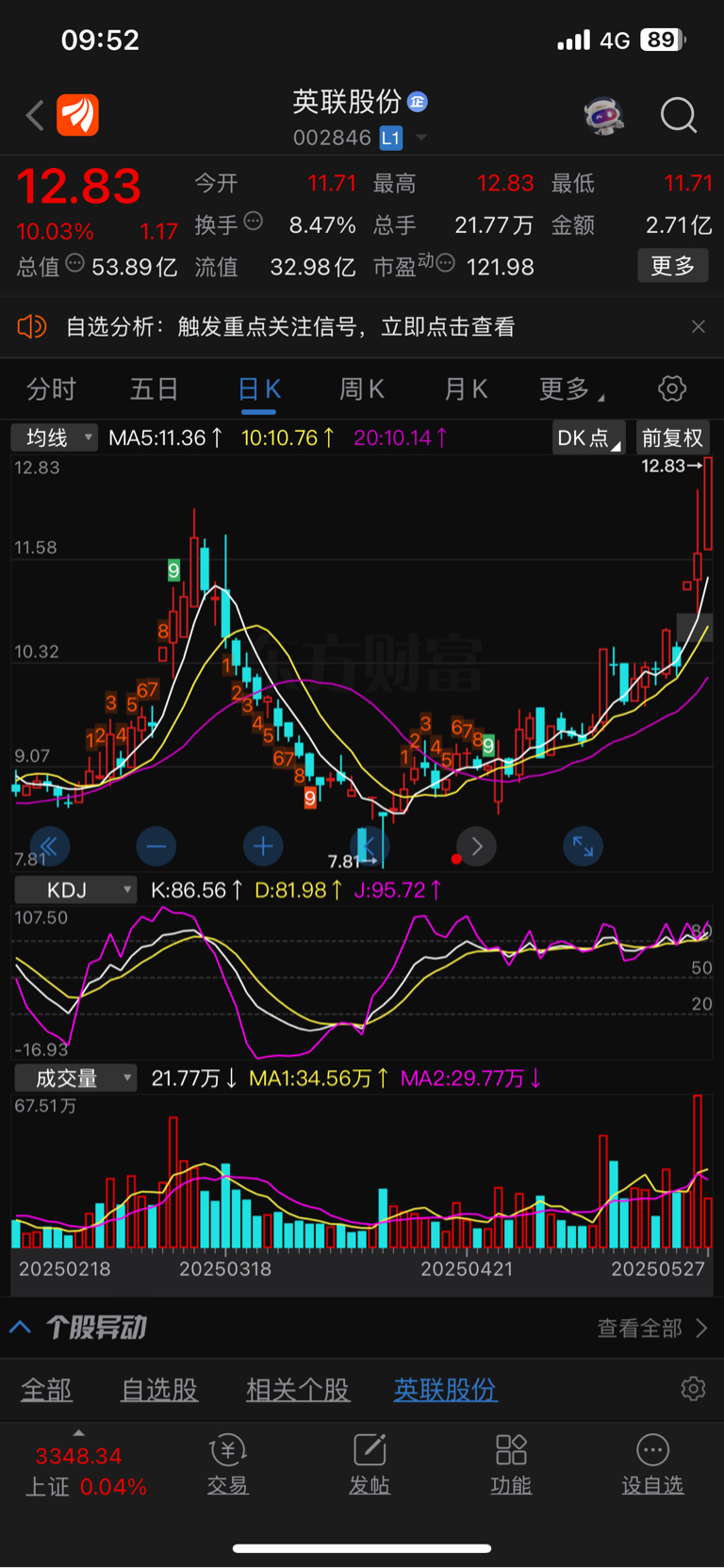Tap the blue margin-trading badge beside 英联股份
Viewport: 724px width, 1568px height.
418,101
